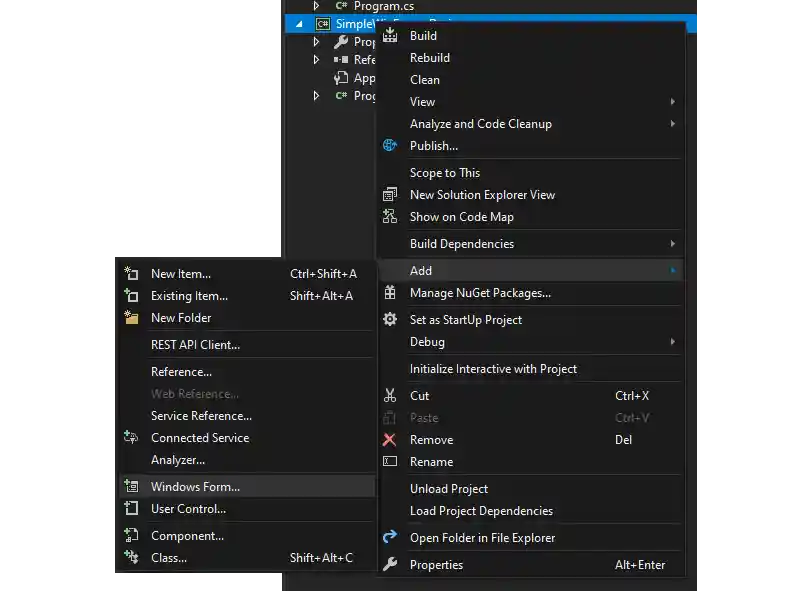800x591 pixels.
Task: Click the Manage NuGet Packages icon
Action: point(390,293)
